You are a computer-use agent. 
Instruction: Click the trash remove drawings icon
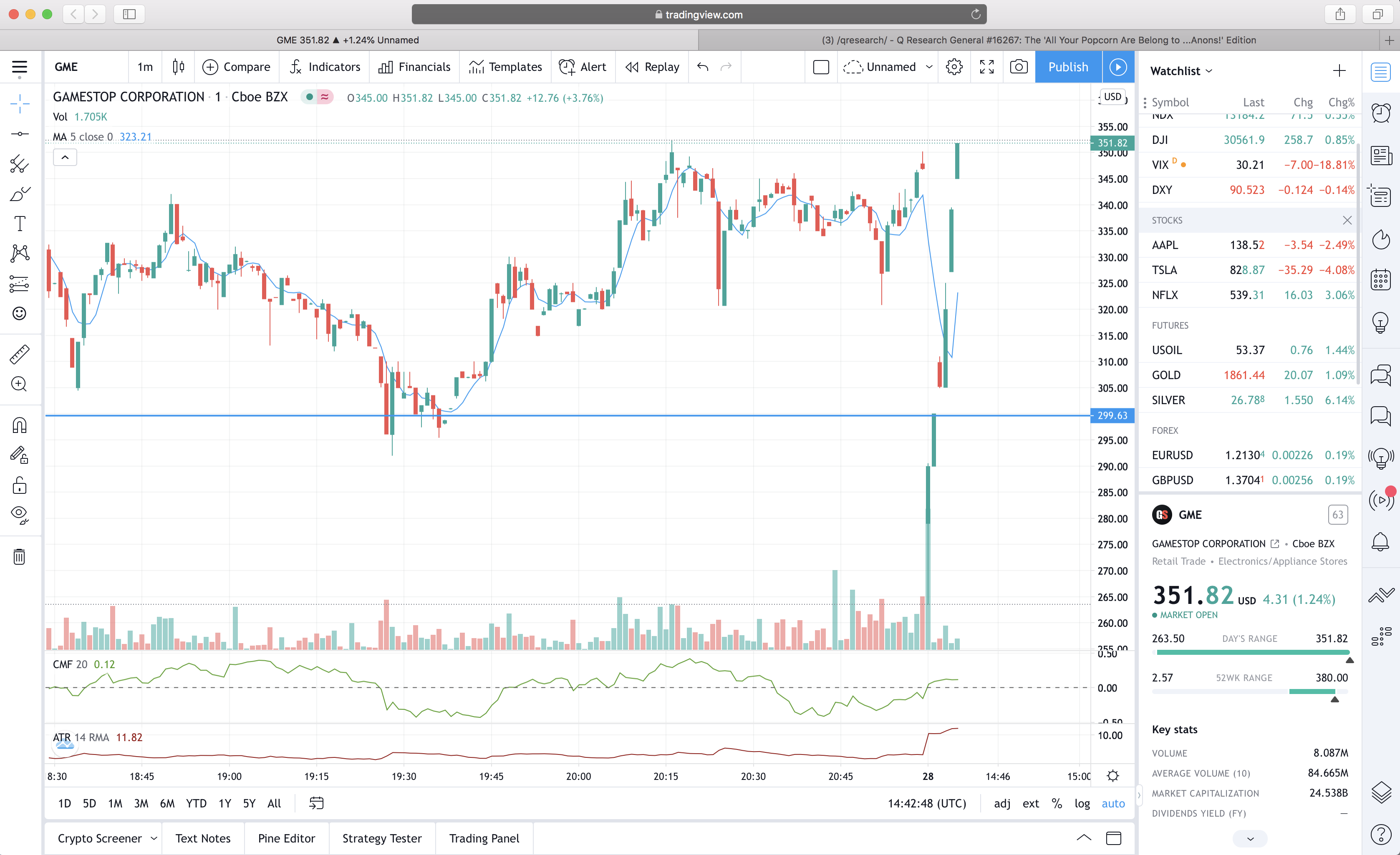coord(19,556)
